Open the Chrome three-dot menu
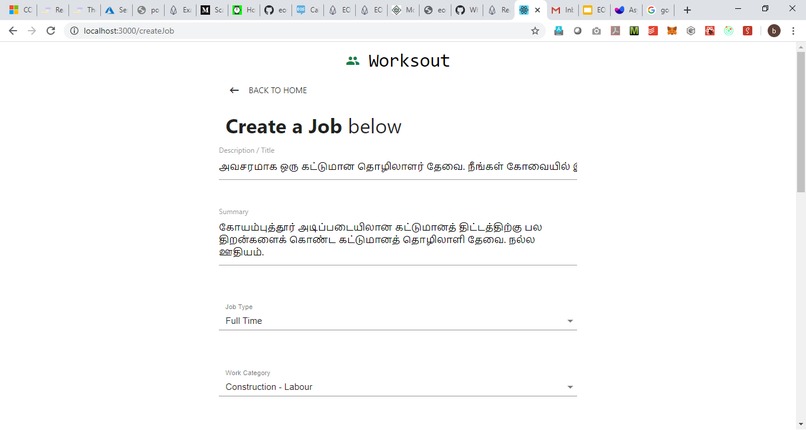 point(793,31)
